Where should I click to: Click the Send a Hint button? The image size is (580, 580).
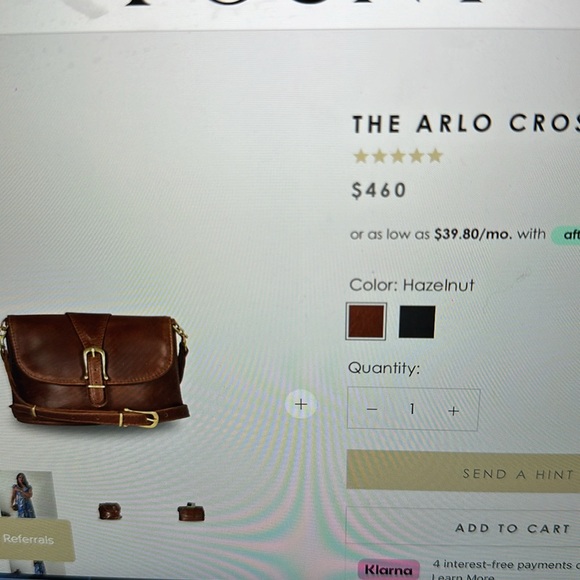pyautogui.click(x=463, y=472)
